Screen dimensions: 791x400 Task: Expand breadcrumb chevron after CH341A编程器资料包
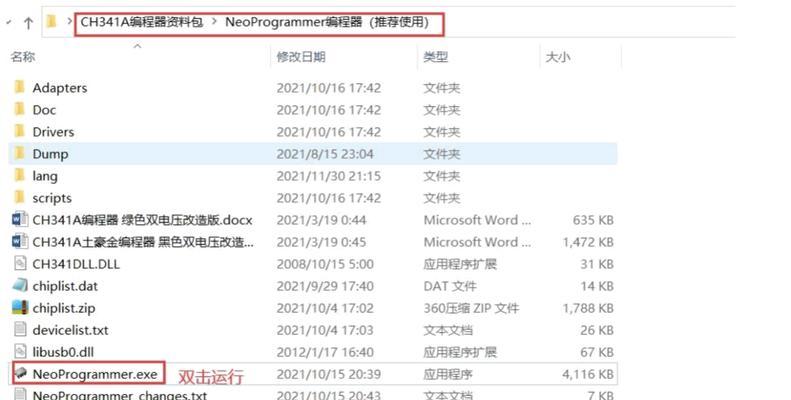[x=214, y=22]
